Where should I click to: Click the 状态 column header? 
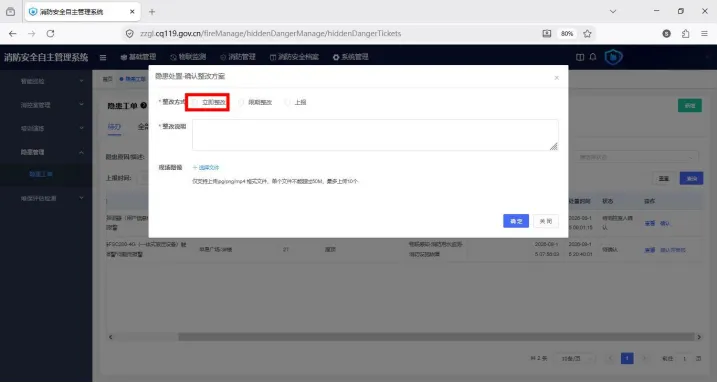(607, 201)
